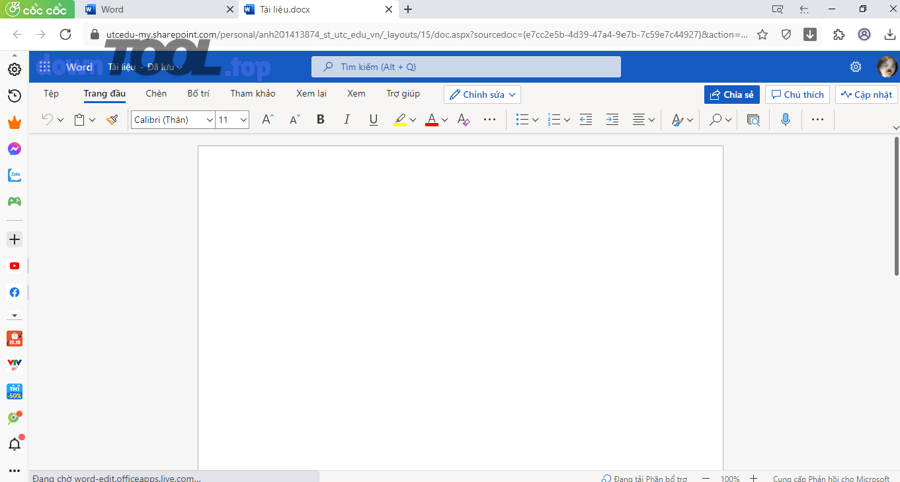Toggle italic formatting
The height and width of the screenshot is (482, 900).
(347, 120)
